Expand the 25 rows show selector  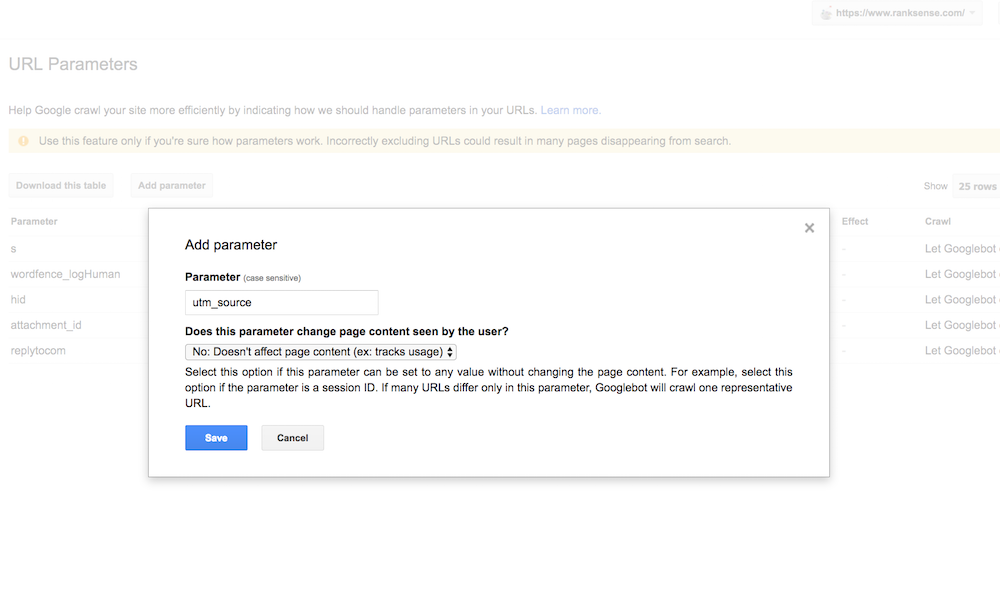976,186
